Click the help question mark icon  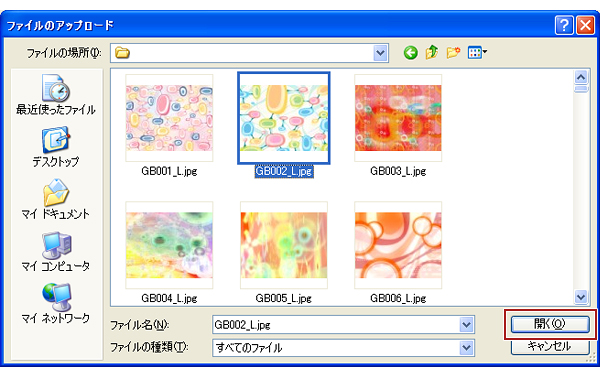click(564, 26)
